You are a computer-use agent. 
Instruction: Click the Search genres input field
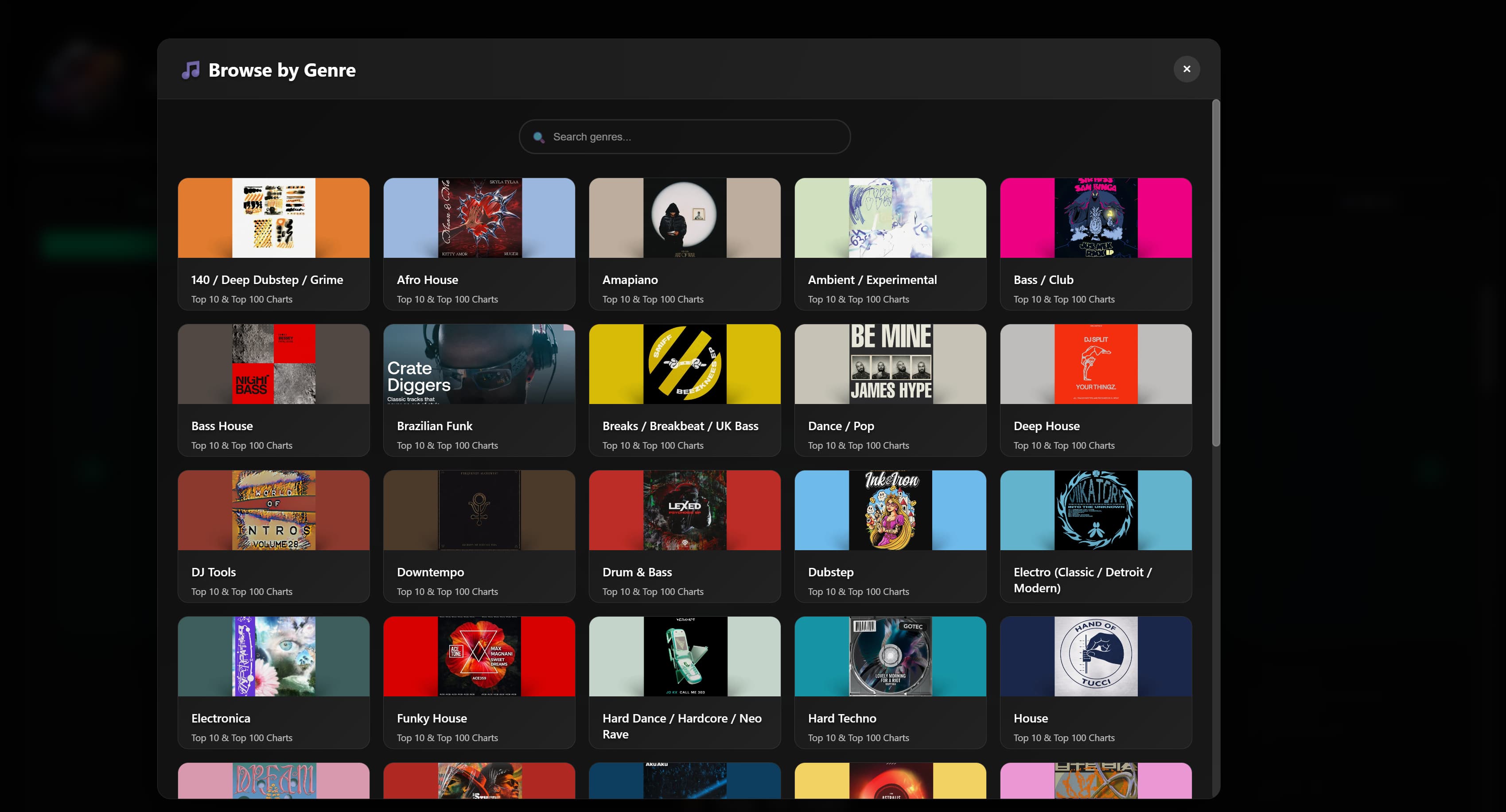tap(685, 137)
